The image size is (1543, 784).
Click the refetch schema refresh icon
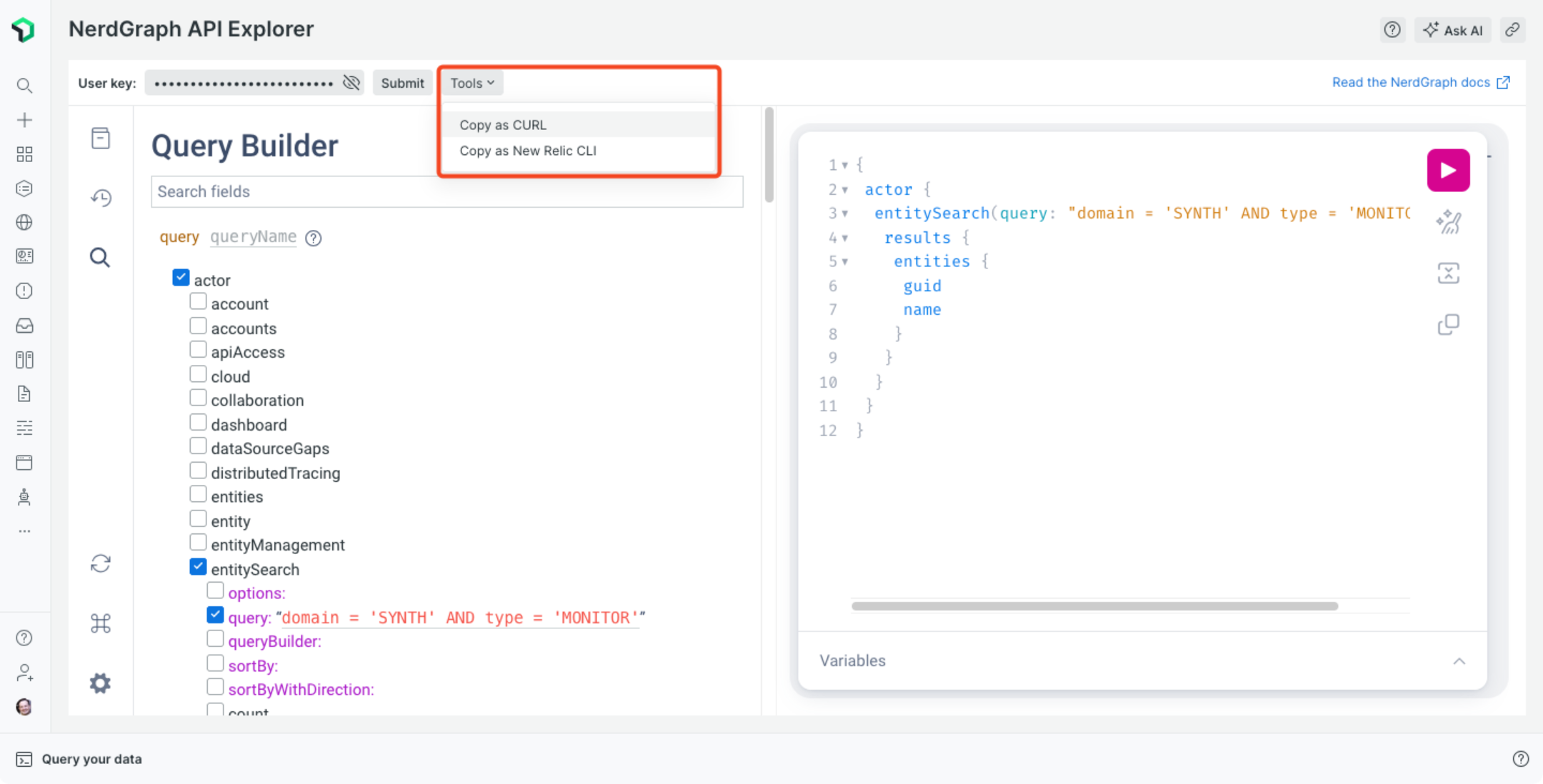(101, 563)
